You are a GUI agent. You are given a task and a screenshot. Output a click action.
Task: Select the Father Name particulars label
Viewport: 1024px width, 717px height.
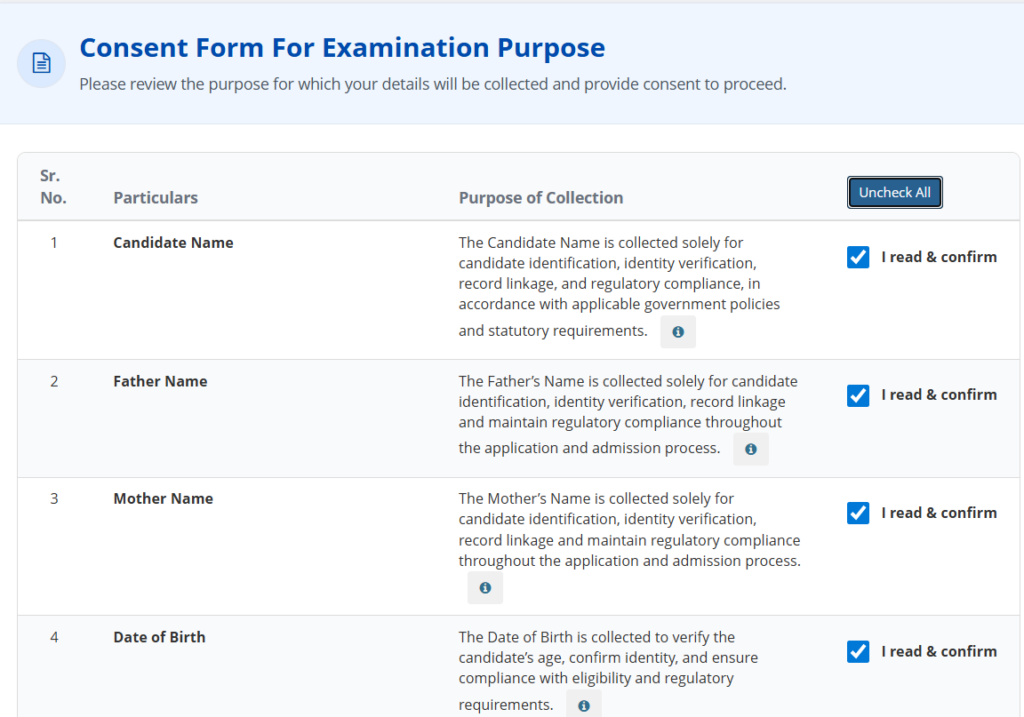pyautogui.click(x=160, y=381)
